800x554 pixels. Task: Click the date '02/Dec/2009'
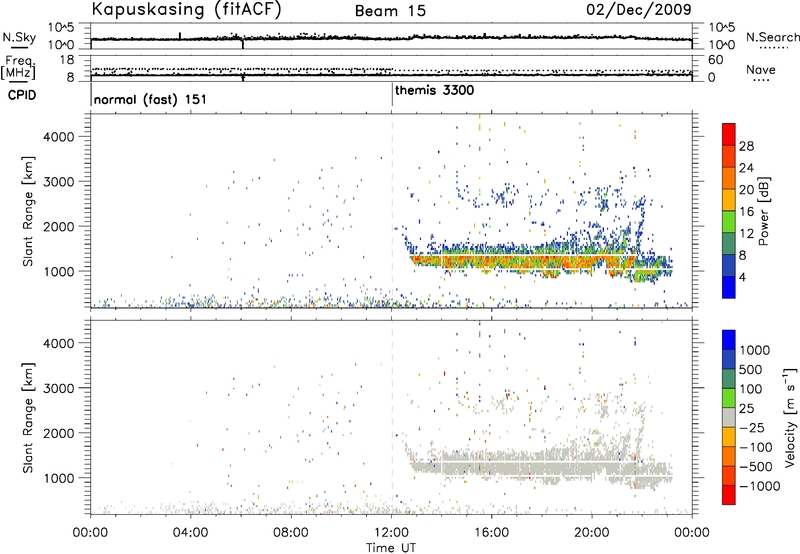coord(639,10)
